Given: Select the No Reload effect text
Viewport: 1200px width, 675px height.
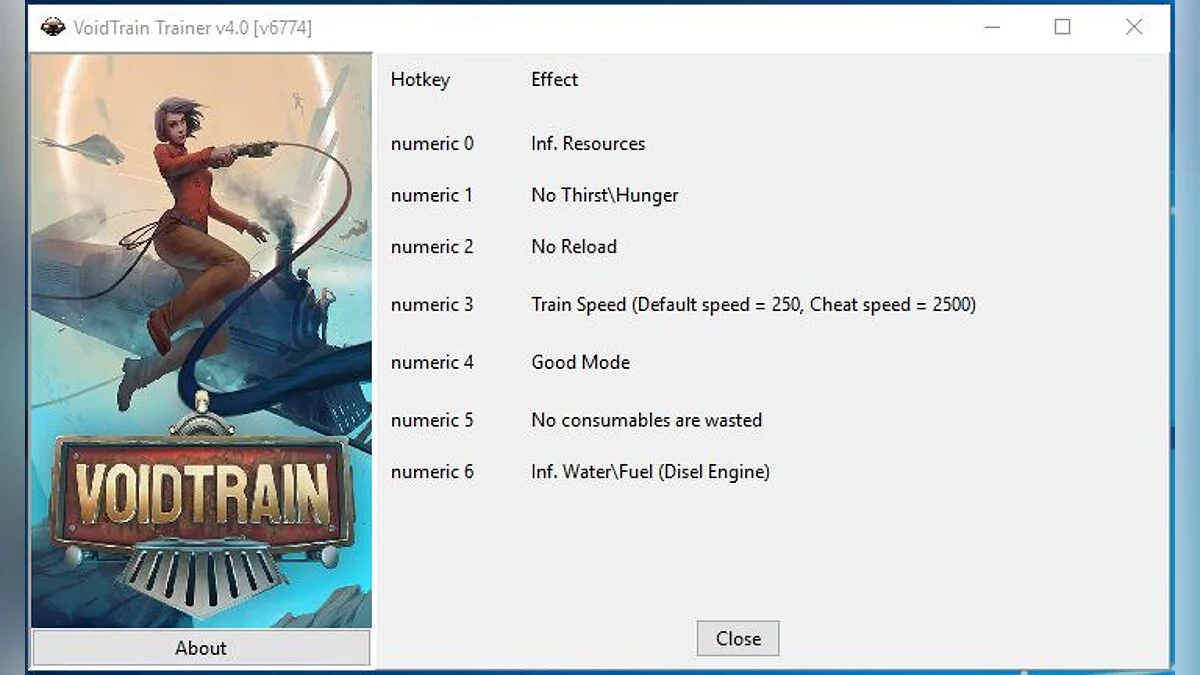Looking at the screenshot, I should [x=574, y=247].
